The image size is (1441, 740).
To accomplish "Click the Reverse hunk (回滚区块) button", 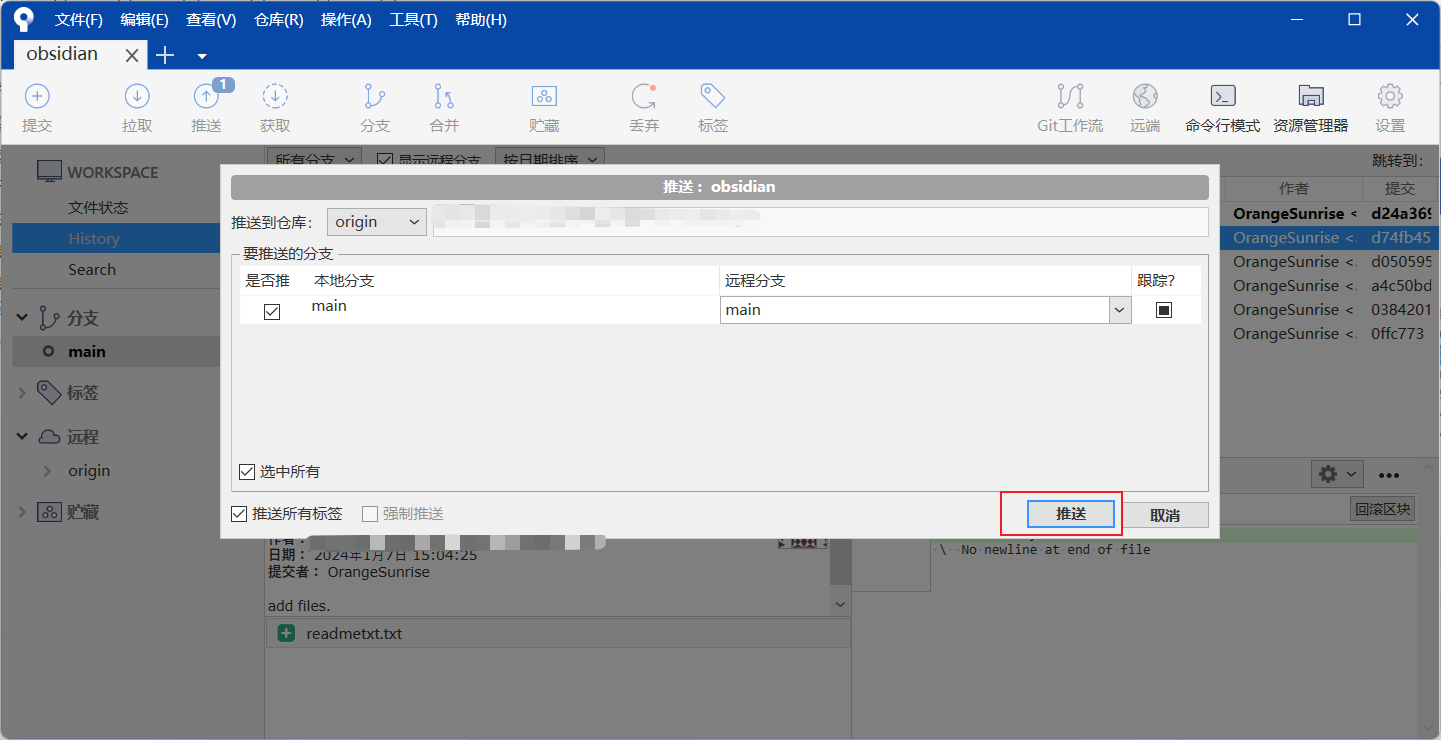I will [x=1382, y=509].
